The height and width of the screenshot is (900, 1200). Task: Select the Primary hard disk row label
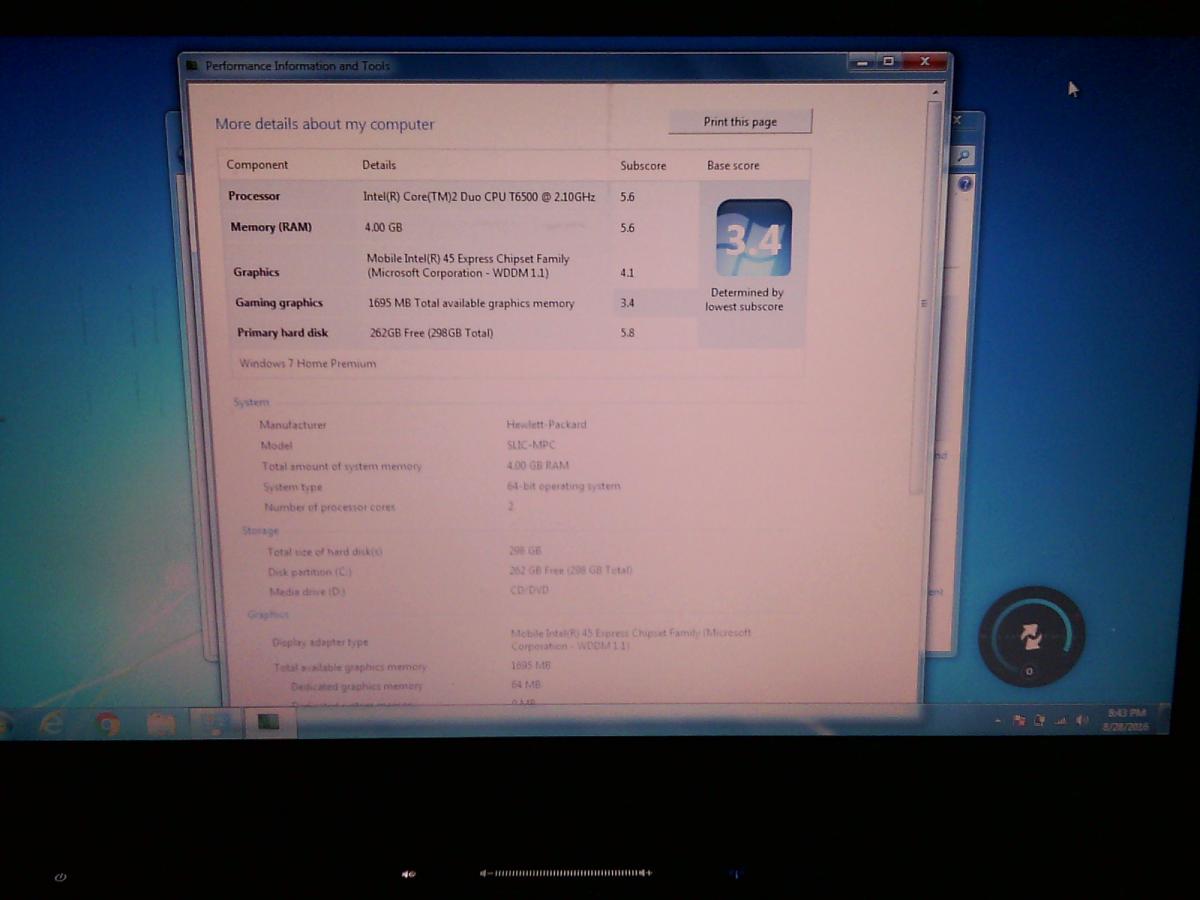[x=282, y=333]
